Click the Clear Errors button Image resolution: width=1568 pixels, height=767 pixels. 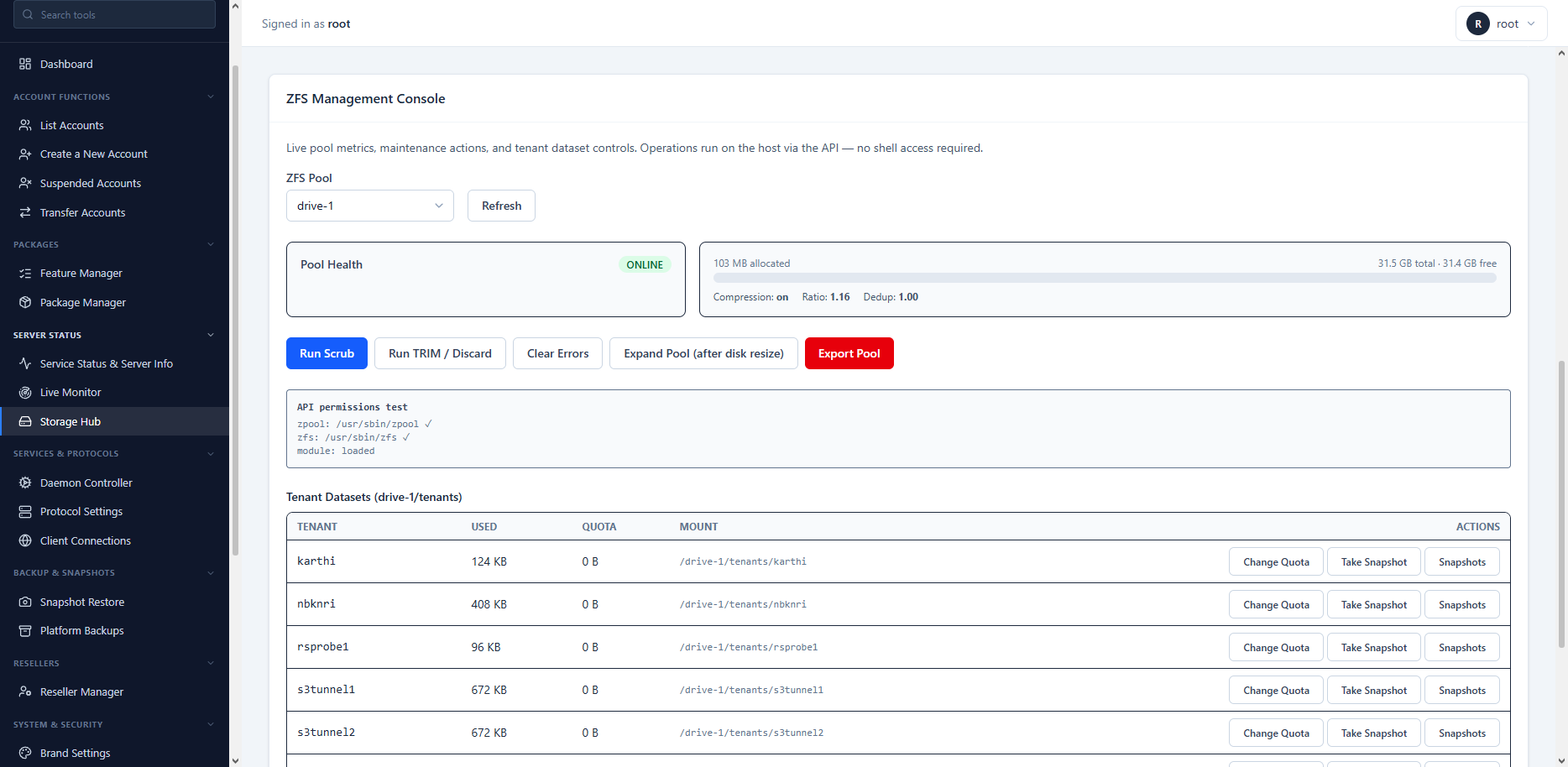point(557,353)
